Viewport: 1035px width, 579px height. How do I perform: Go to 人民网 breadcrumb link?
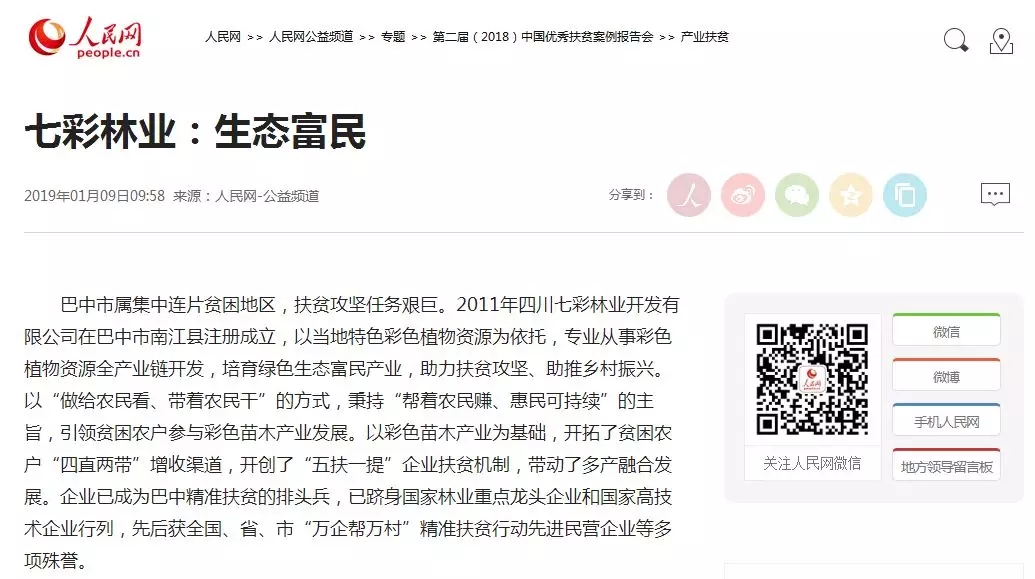[x=222, y=37]
